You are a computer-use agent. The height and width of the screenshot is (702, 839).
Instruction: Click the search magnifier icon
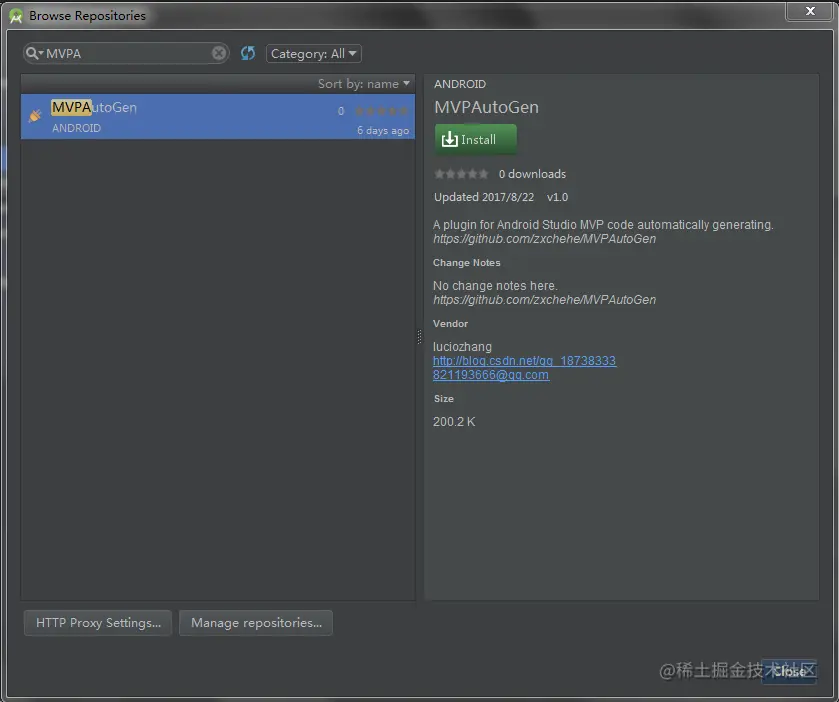[x=32, y=53]
